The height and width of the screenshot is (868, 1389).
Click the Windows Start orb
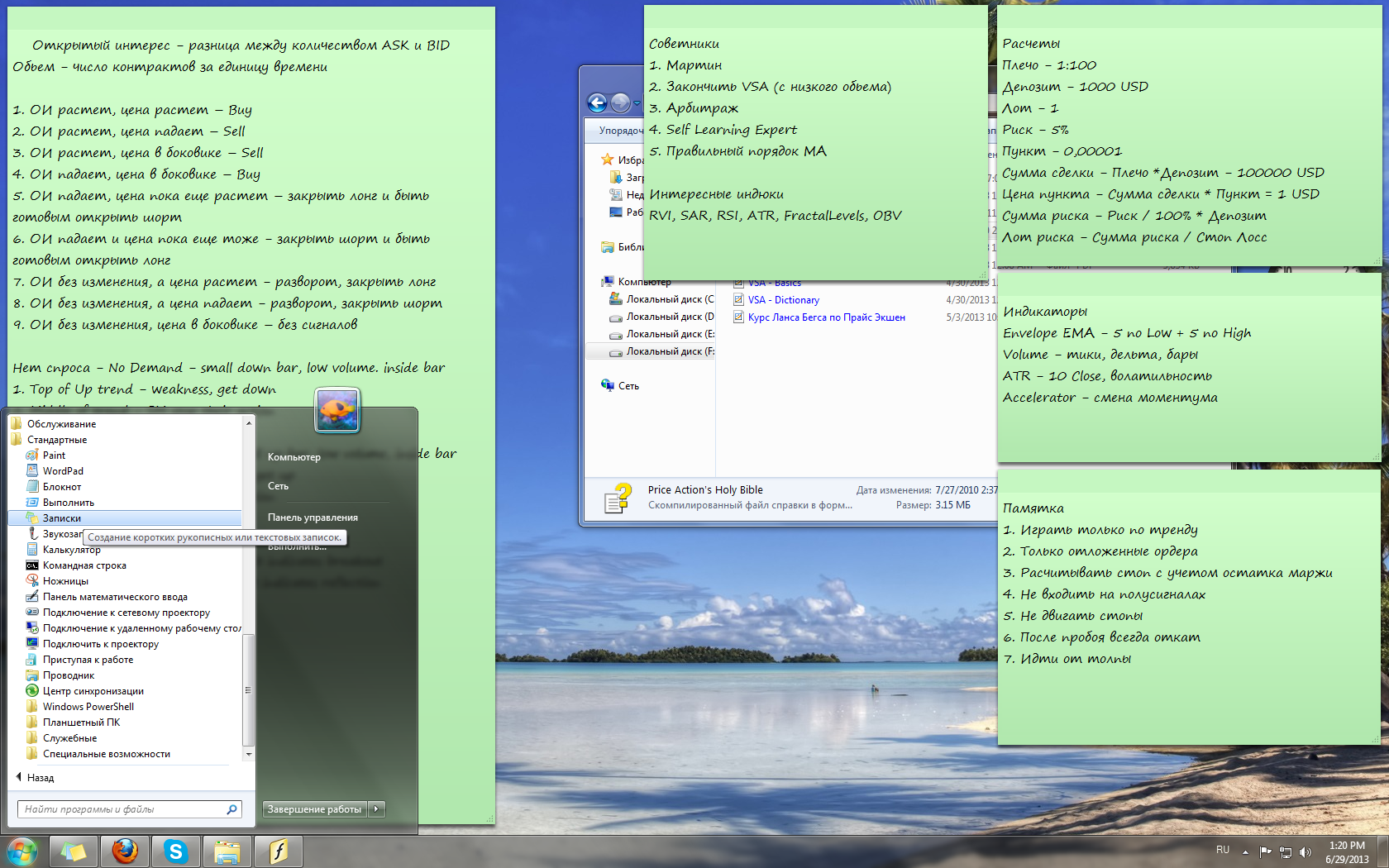click(22, 851)
